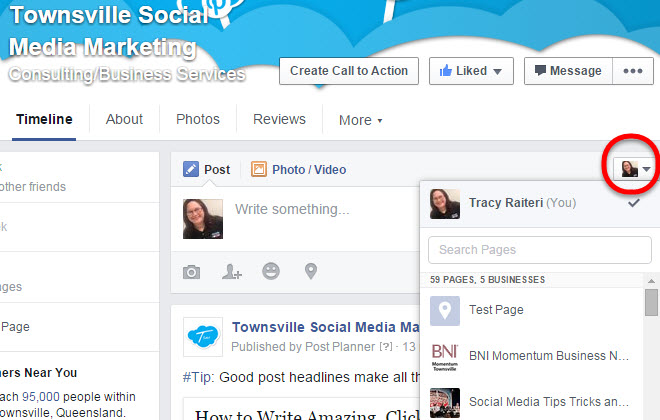The height and width of the screenshot is (420, 660).
Task: Select BNI Momentum Business page entry
Action: (x=532, y=356)
